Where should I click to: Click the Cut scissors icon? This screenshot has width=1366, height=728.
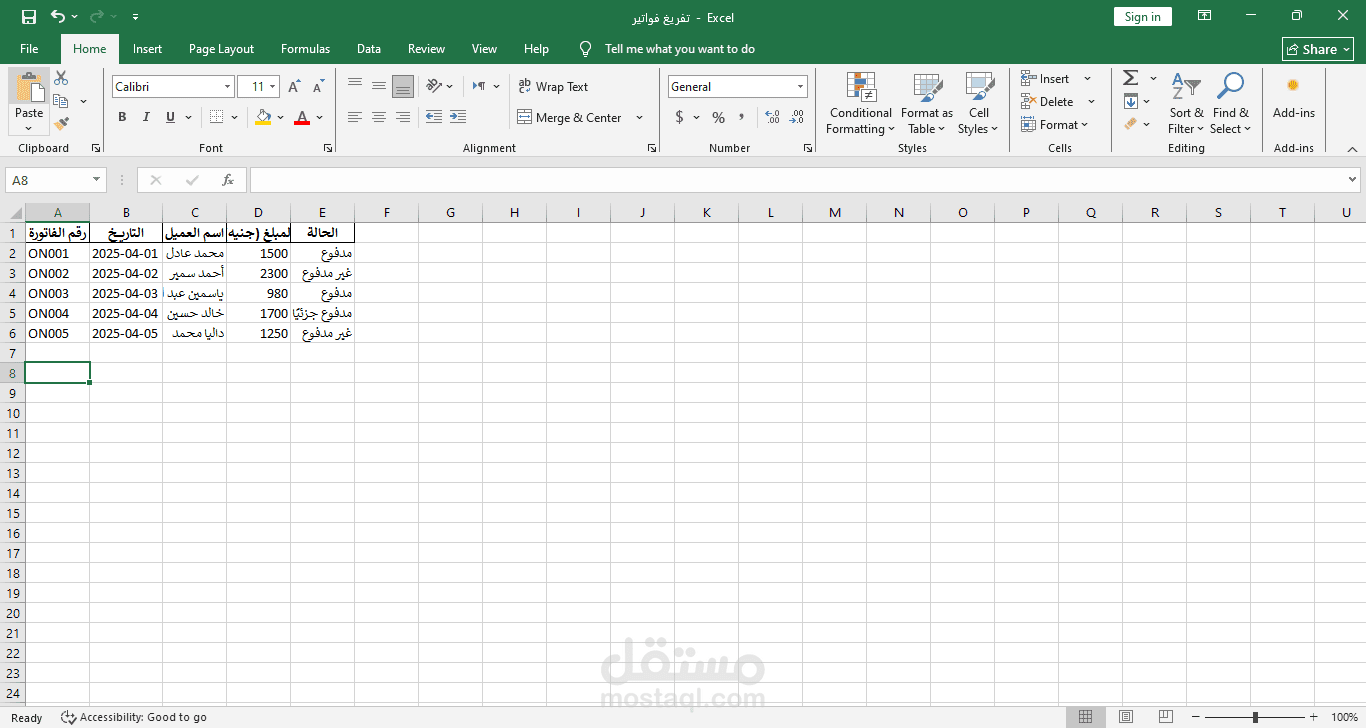tap(61, 78)
